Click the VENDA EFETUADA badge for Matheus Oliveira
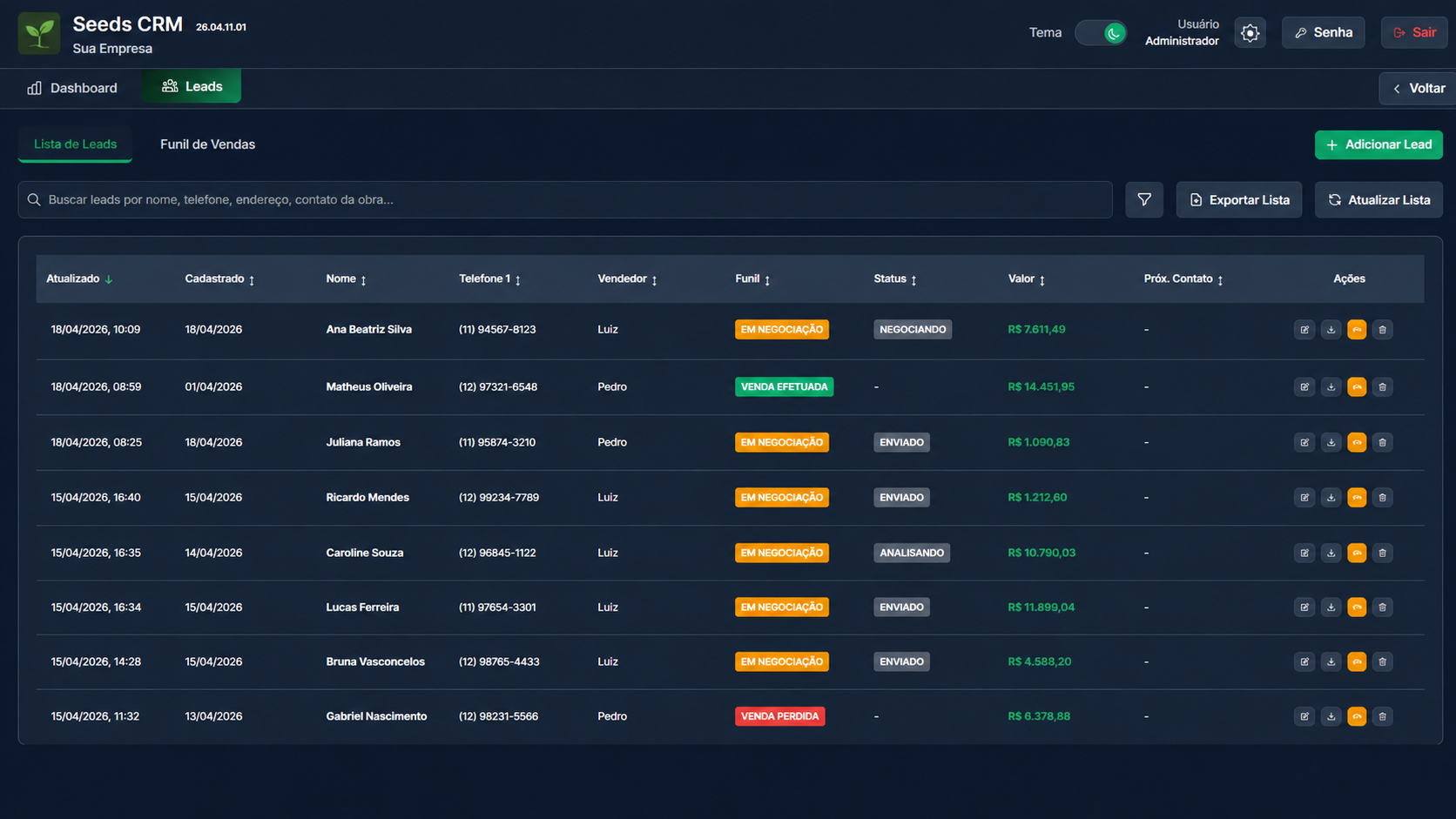This screenshot has width=1456, height=819. pyautogui.click(x=784, y=386)
